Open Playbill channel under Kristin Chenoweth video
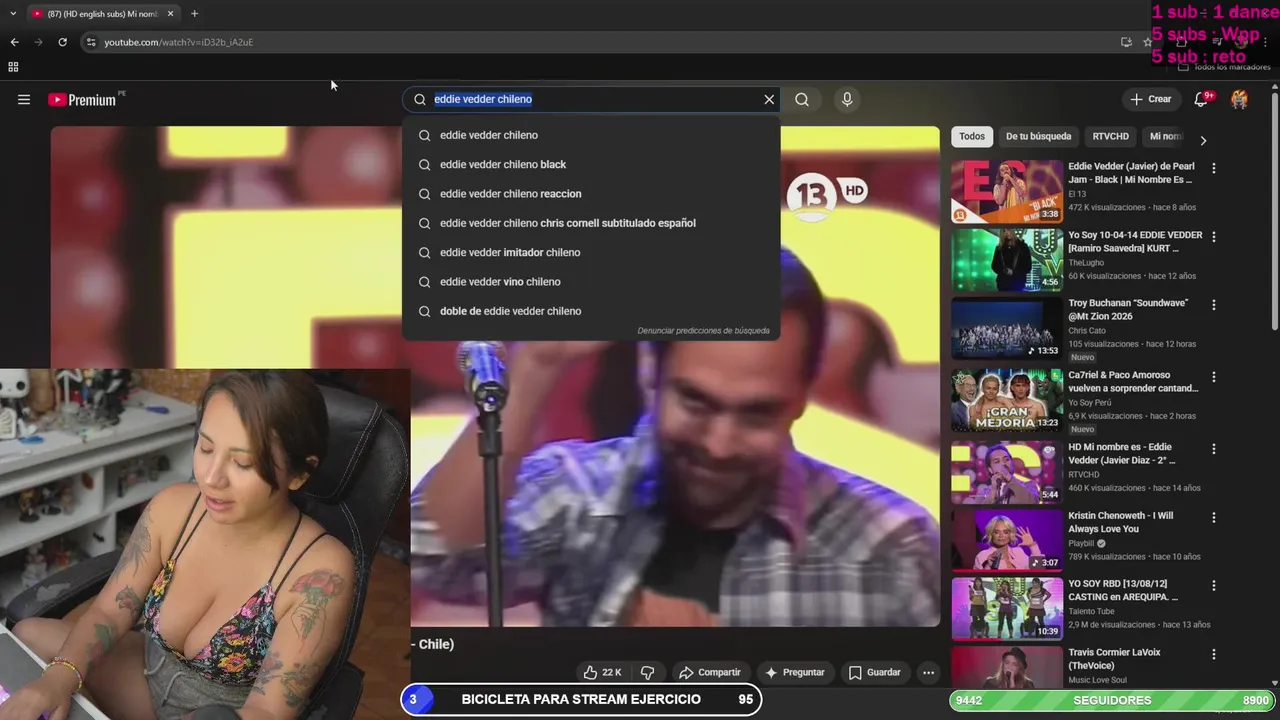Viewport: 1280px width, 720px height. (1081, 543)
